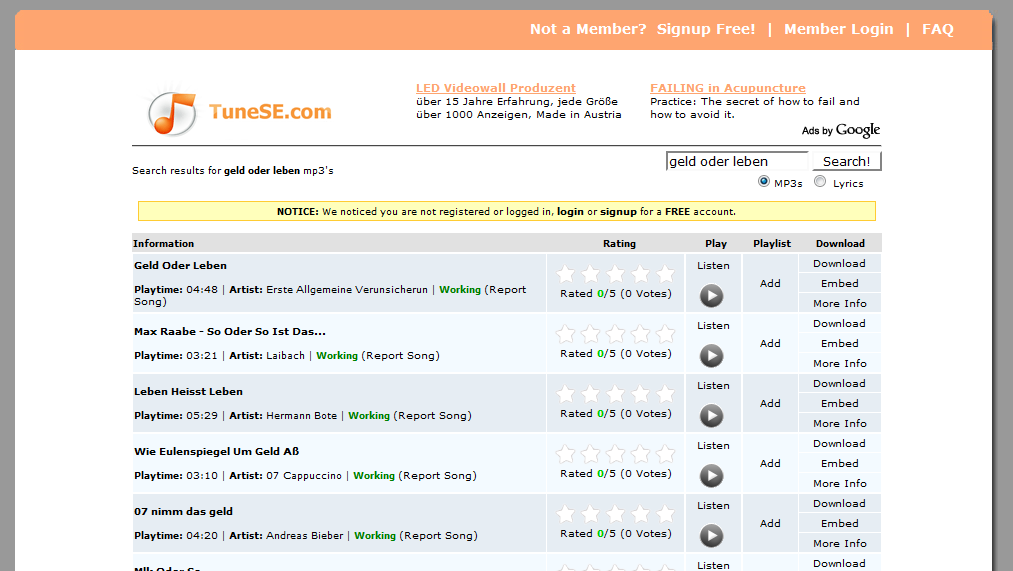Play the Geld Oder Leben song
Image resolution: width=1013 pixels, height=571 pixels.
point(711,296)
